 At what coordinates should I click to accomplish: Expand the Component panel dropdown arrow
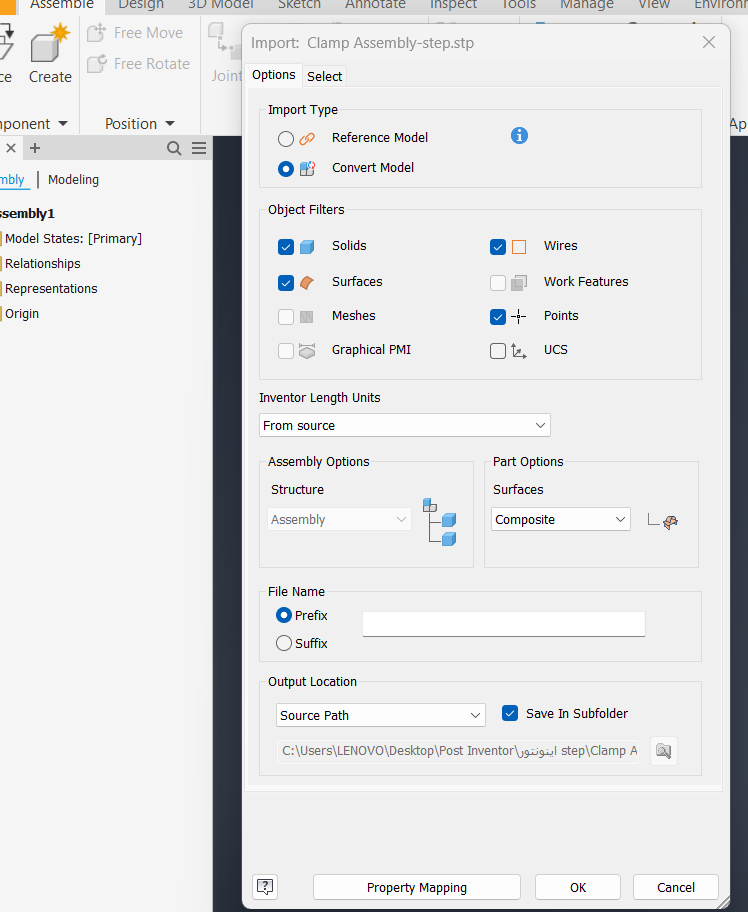pos(63,124)
